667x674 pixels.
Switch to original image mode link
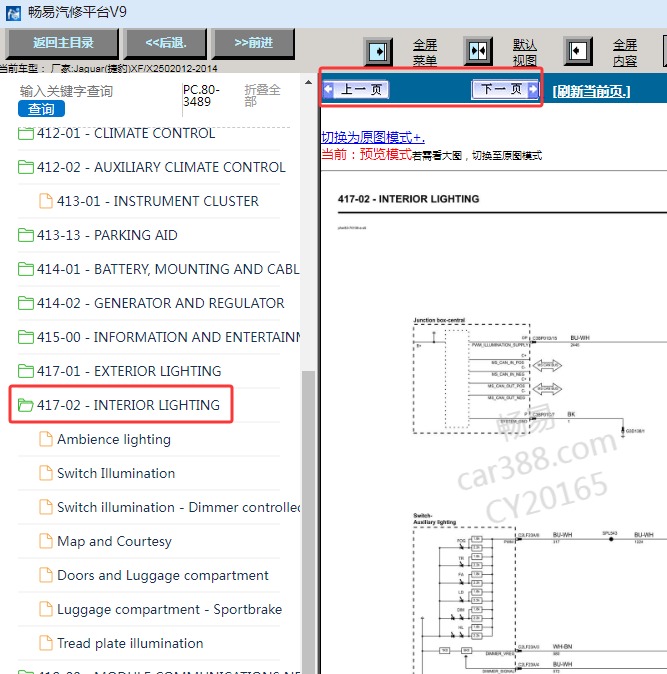(373, 137)
